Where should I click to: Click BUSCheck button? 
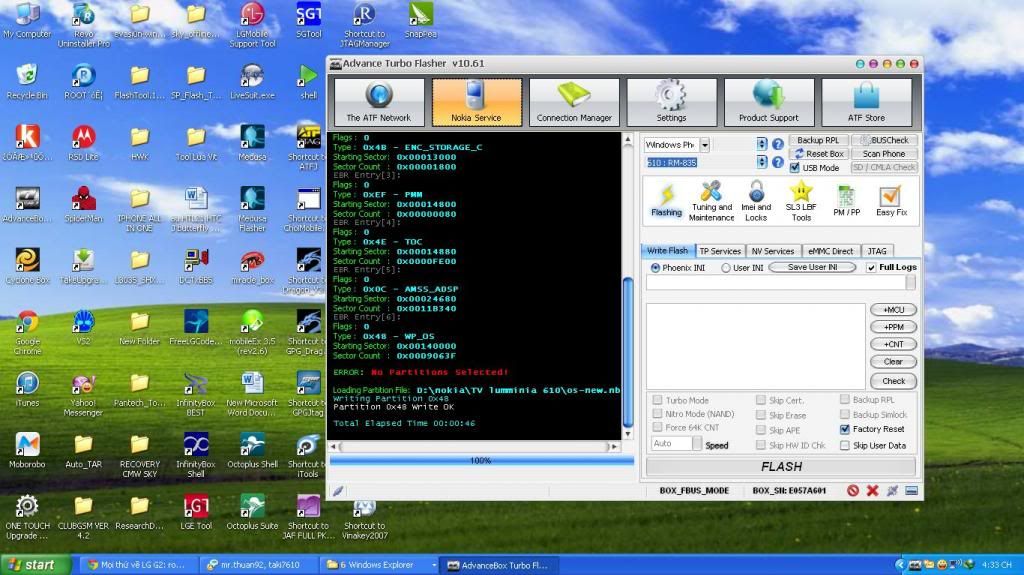(884, 140)
